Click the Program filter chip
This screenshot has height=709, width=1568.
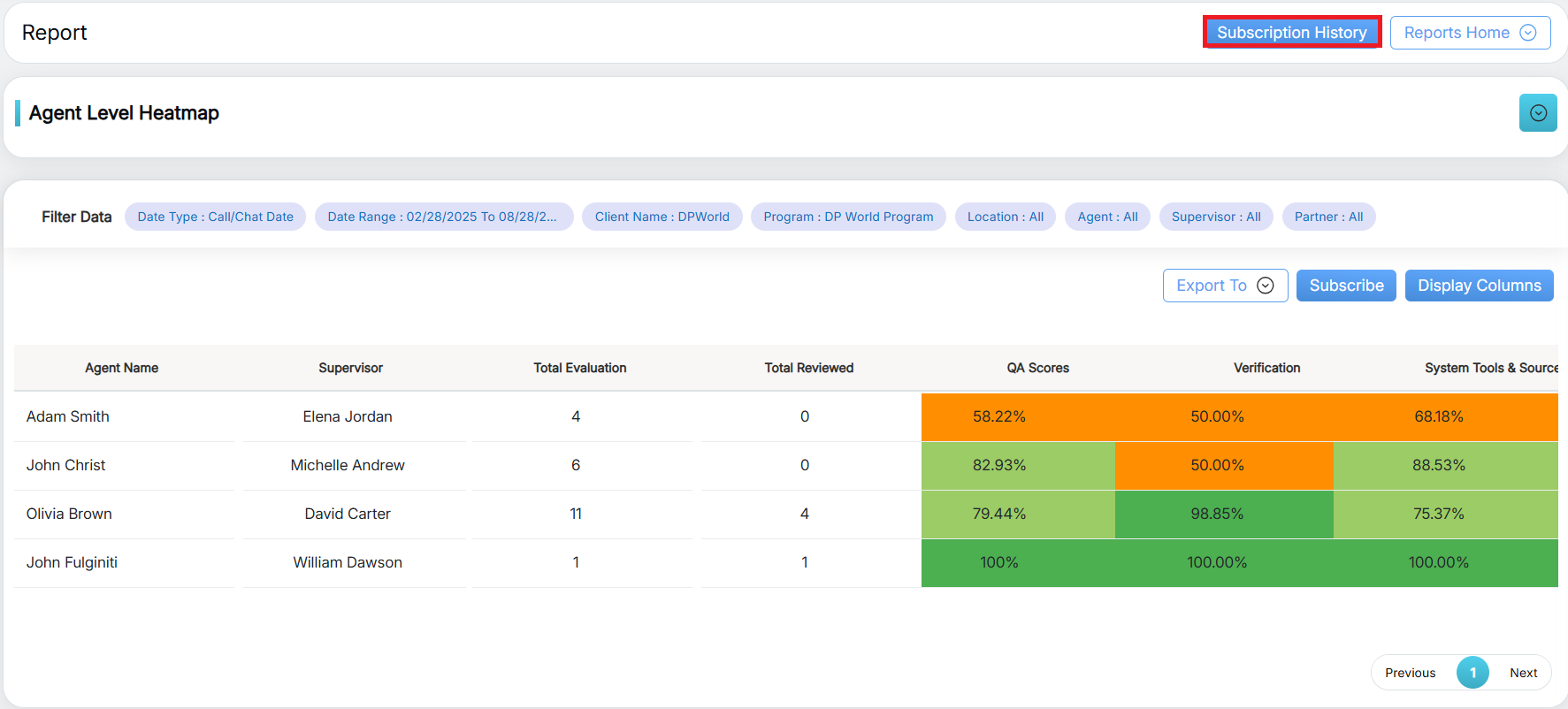[x=847, y=217]
